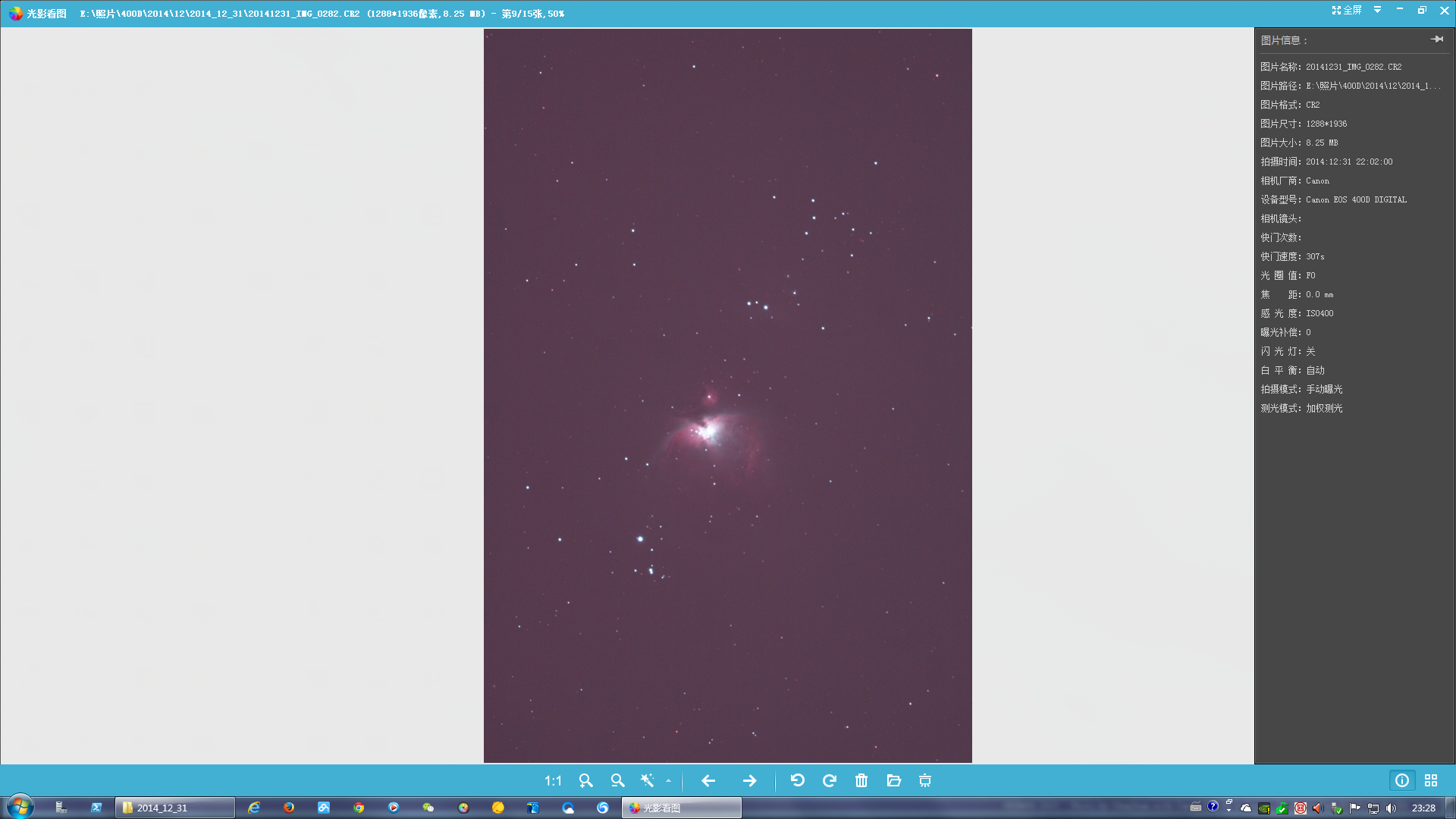The height and width of the screenshot is (819, 1456).
Task: Zoom in with the plus magnifier
Action: click(x=585, y=780)
